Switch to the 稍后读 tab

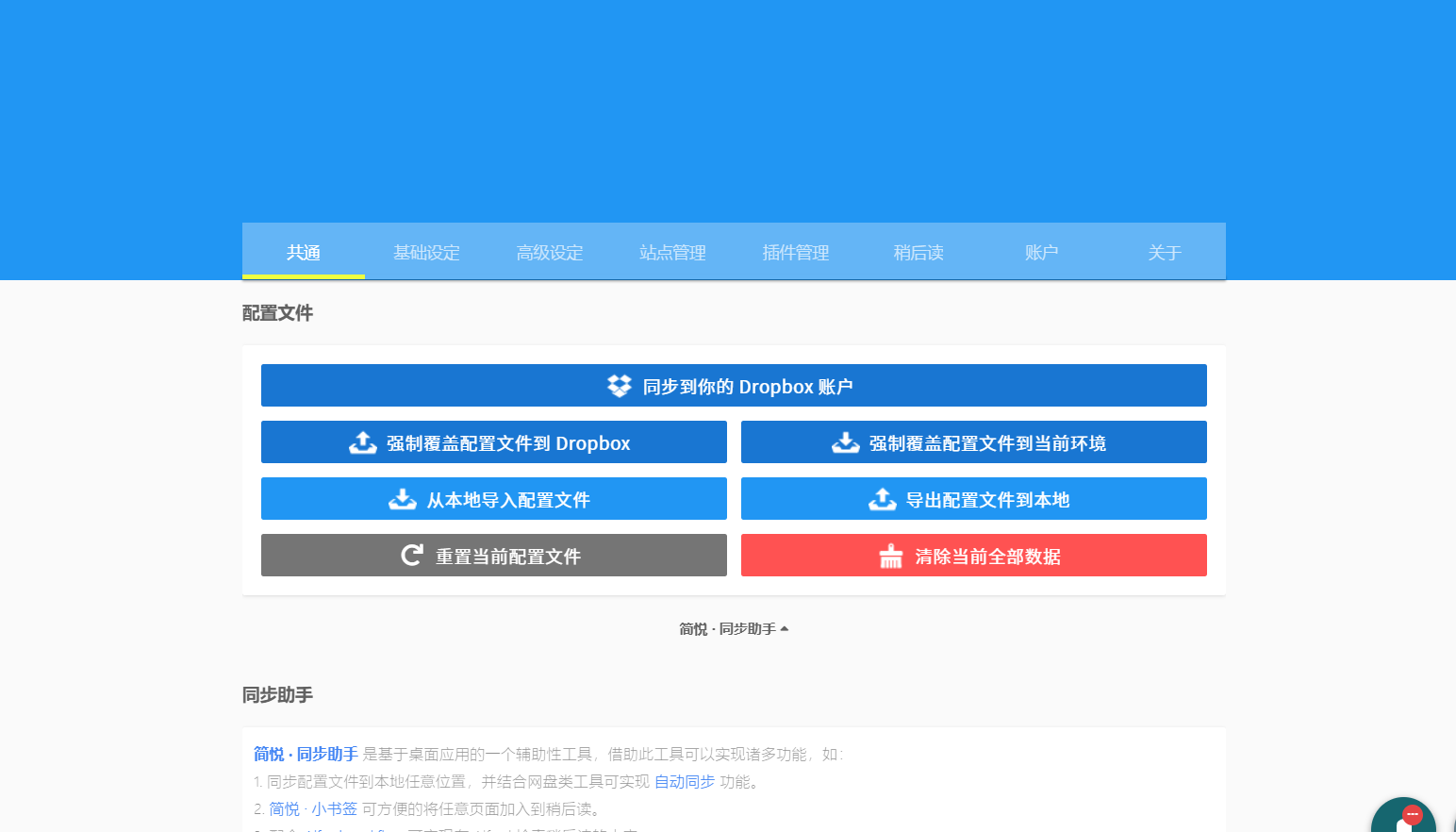918,252
